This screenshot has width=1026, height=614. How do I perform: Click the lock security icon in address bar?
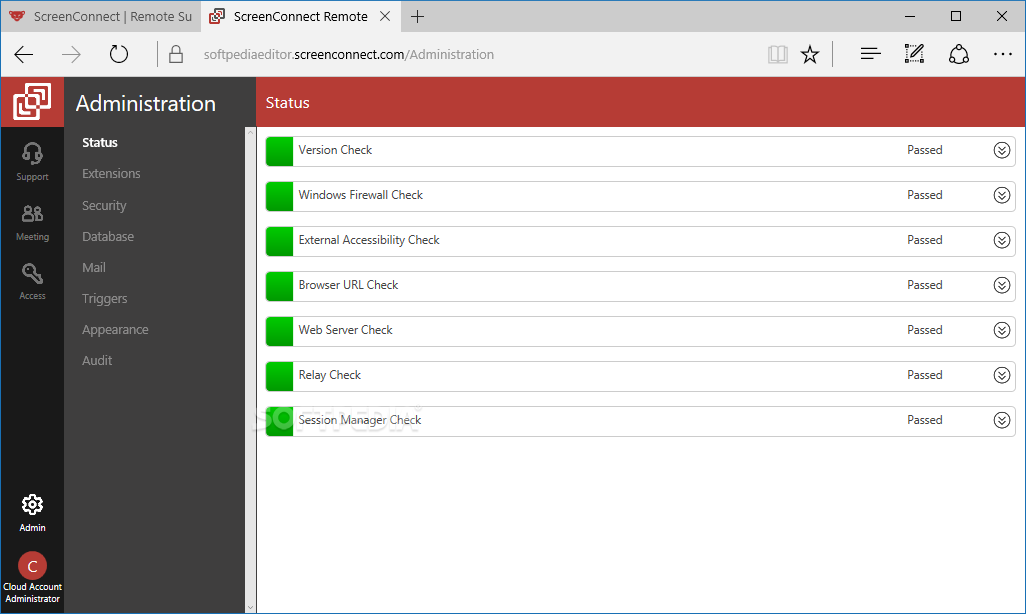[175, 54]
